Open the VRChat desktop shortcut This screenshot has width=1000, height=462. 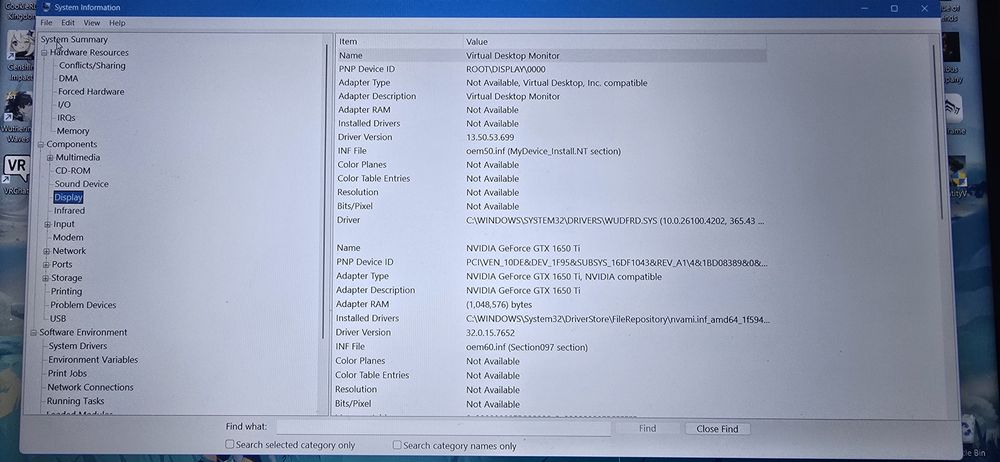coord(16,174)
